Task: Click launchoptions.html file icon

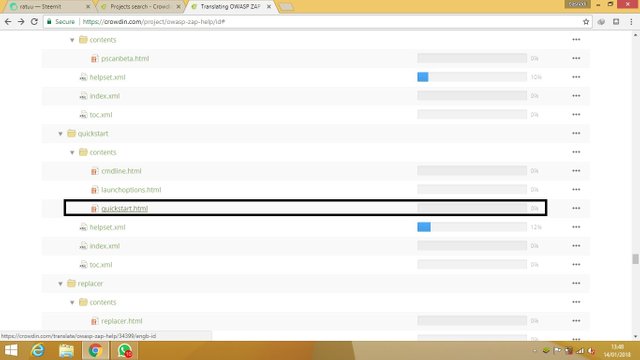Action: [x=94, y=190]
